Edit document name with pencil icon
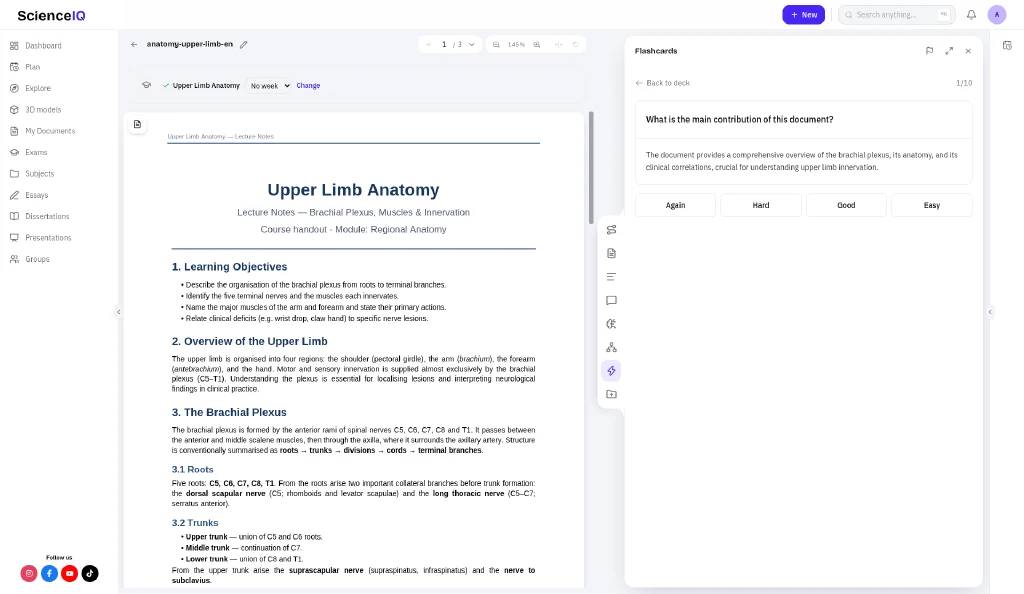 point(244,44)
